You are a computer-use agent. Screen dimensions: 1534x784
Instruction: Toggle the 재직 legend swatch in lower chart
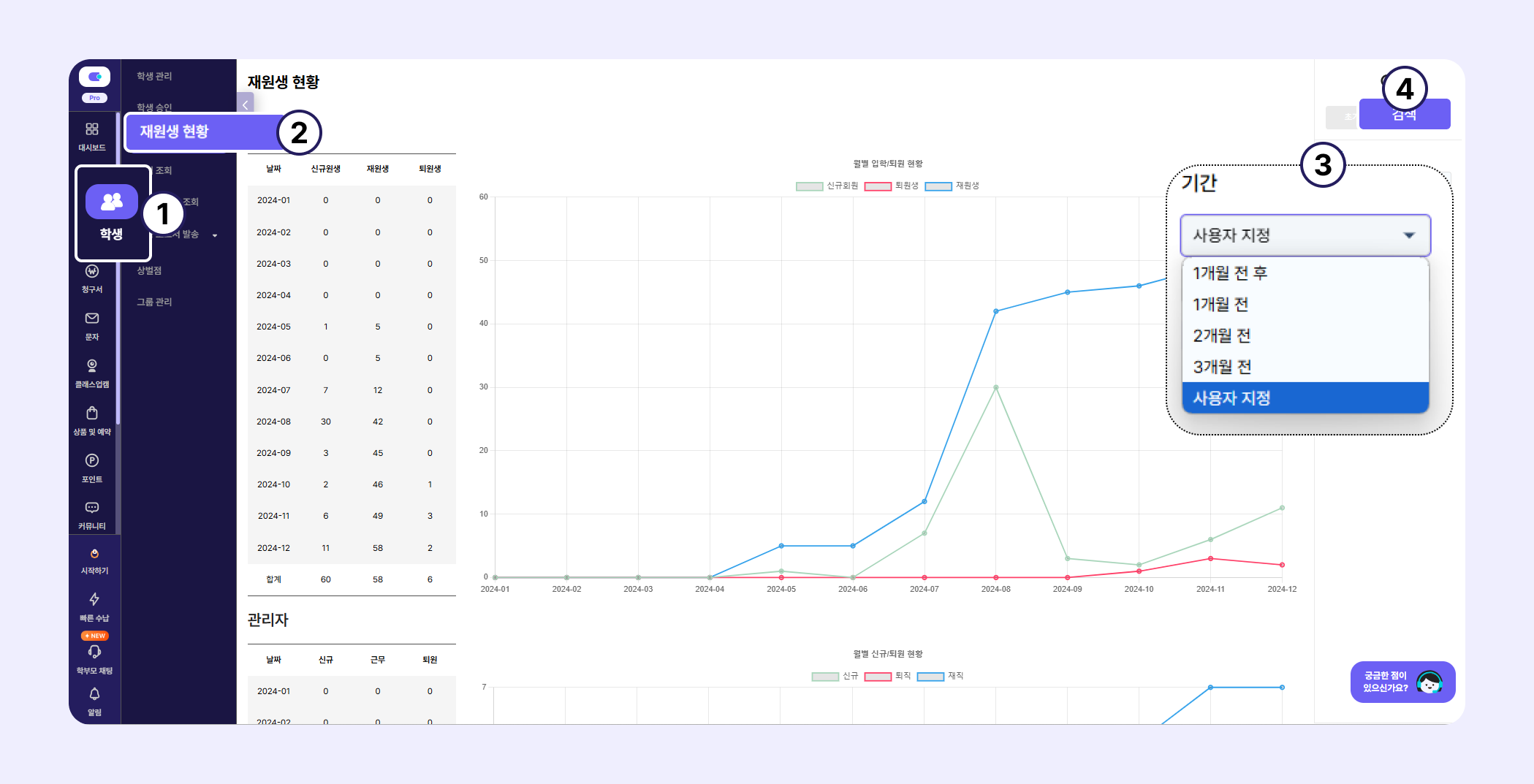(x=930, y=677)
